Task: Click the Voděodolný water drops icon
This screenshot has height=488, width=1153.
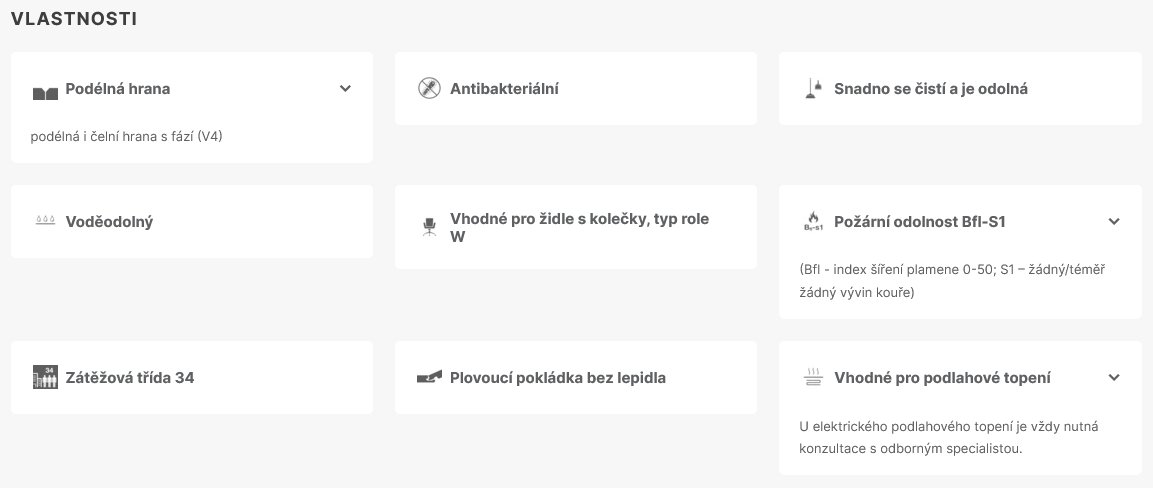Action: pyautogui.click(x=45, y=222)
